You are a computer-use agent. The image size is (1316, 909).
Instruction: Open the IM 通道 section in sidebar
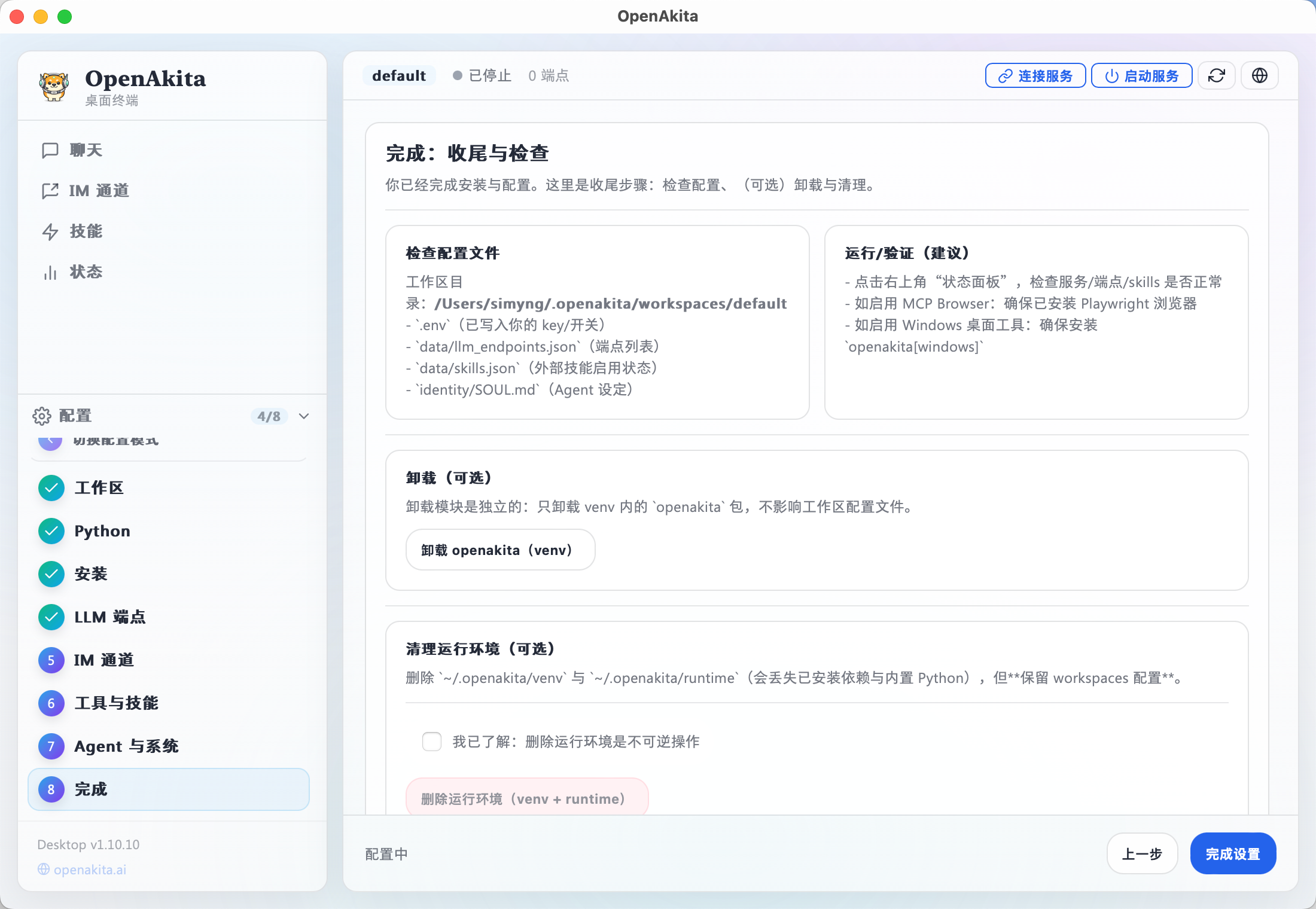98,190
